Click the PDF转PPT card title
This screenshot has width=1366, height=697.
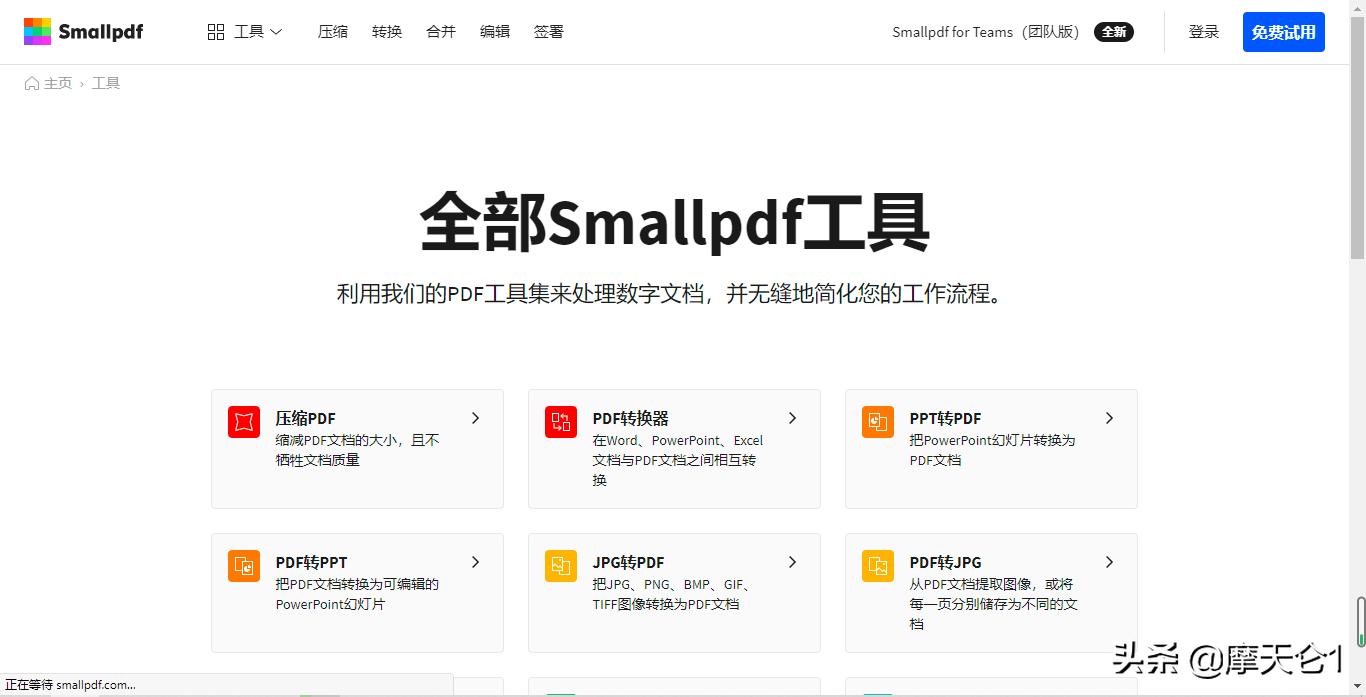(312, 562)
